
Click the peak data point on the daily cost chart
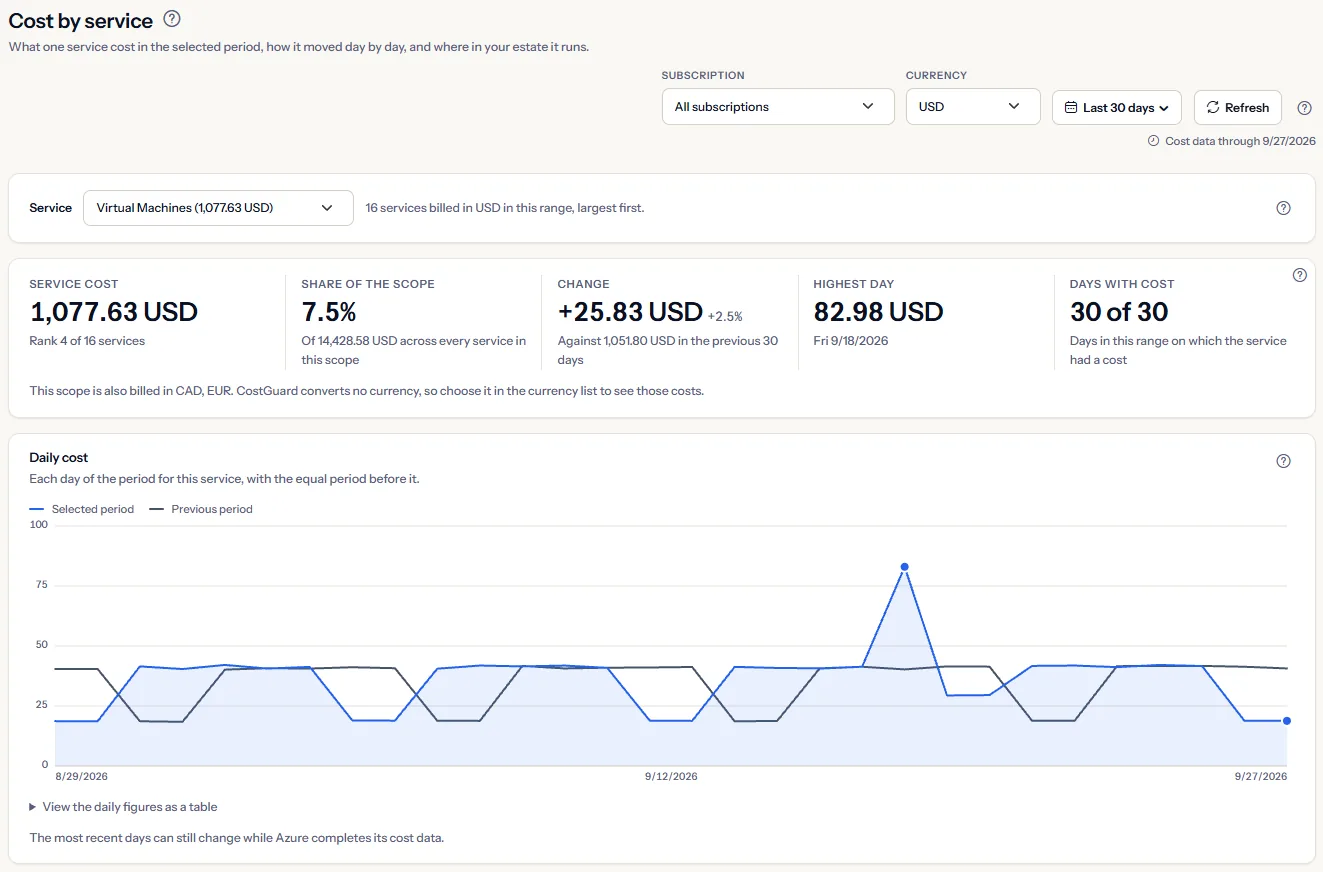coord(904,567)
